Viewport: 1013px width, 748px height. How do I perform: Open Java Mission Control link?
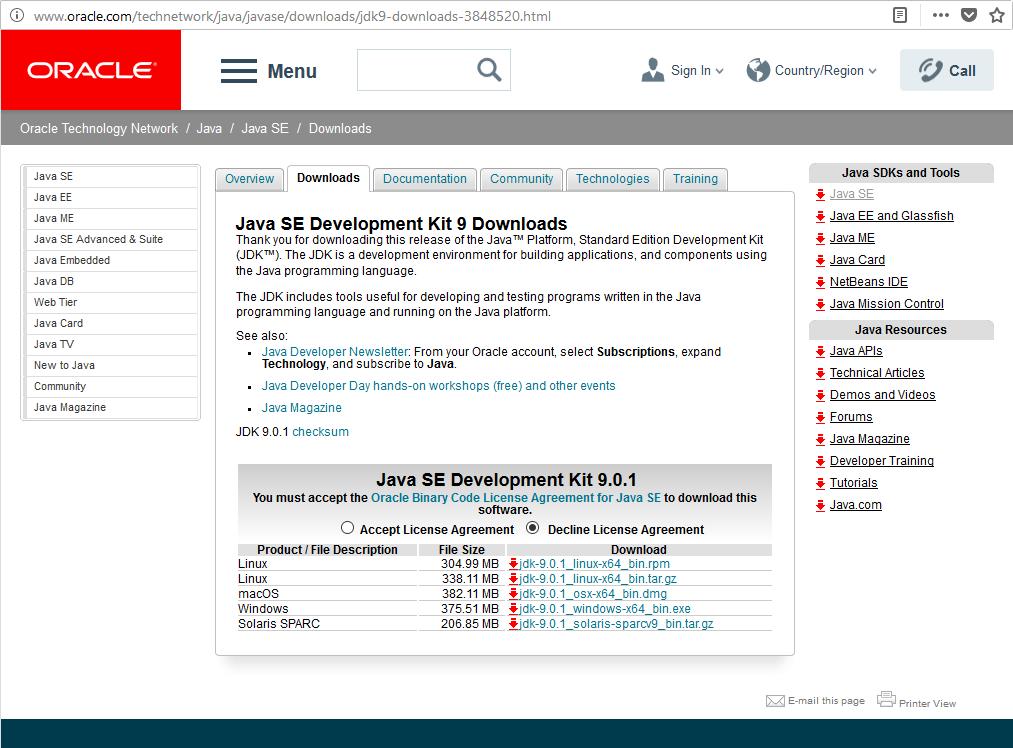[886, 304]
